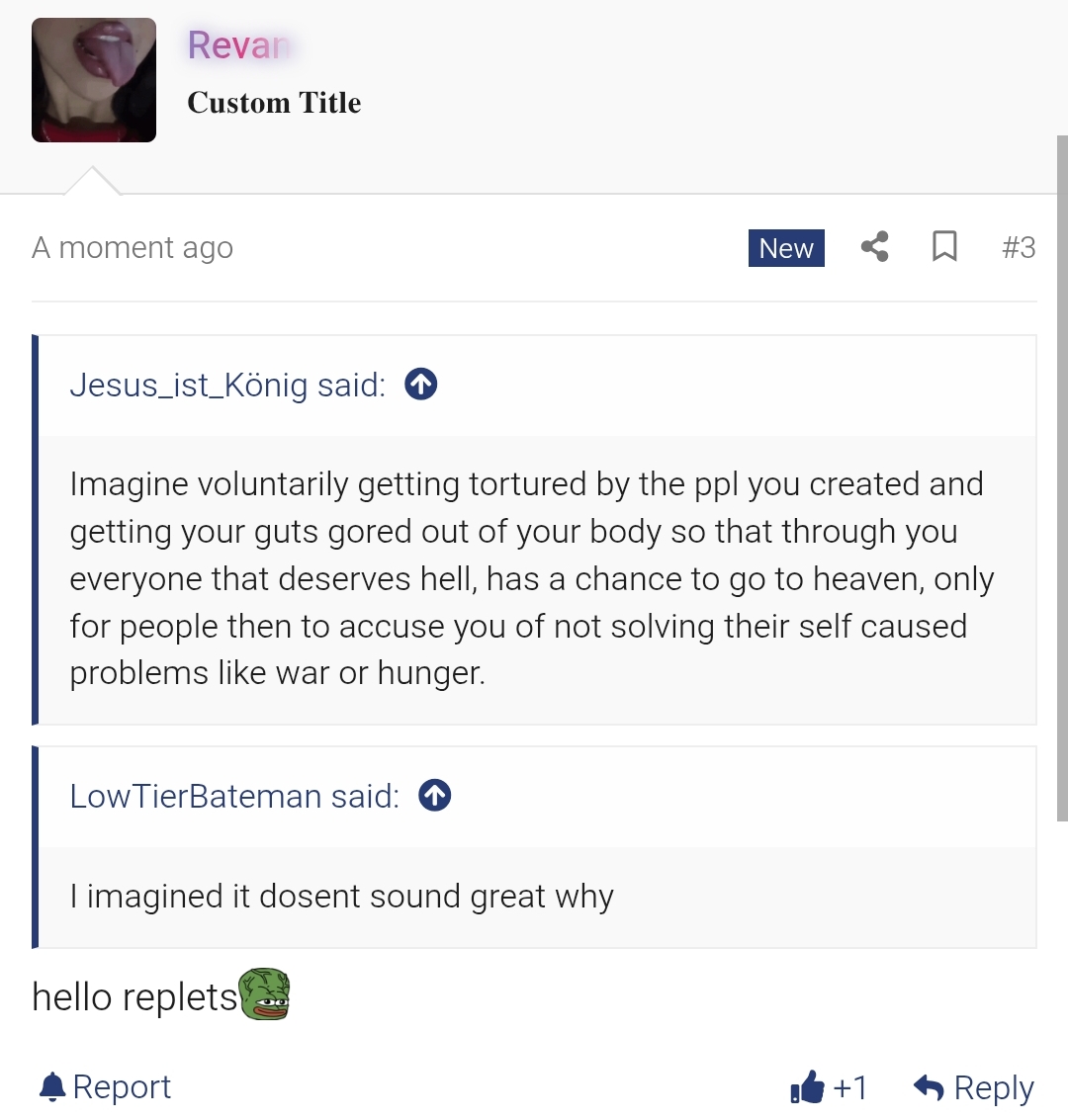Jump to Jesus_ist_König's original post via arrow

click(x=420, y=385)
